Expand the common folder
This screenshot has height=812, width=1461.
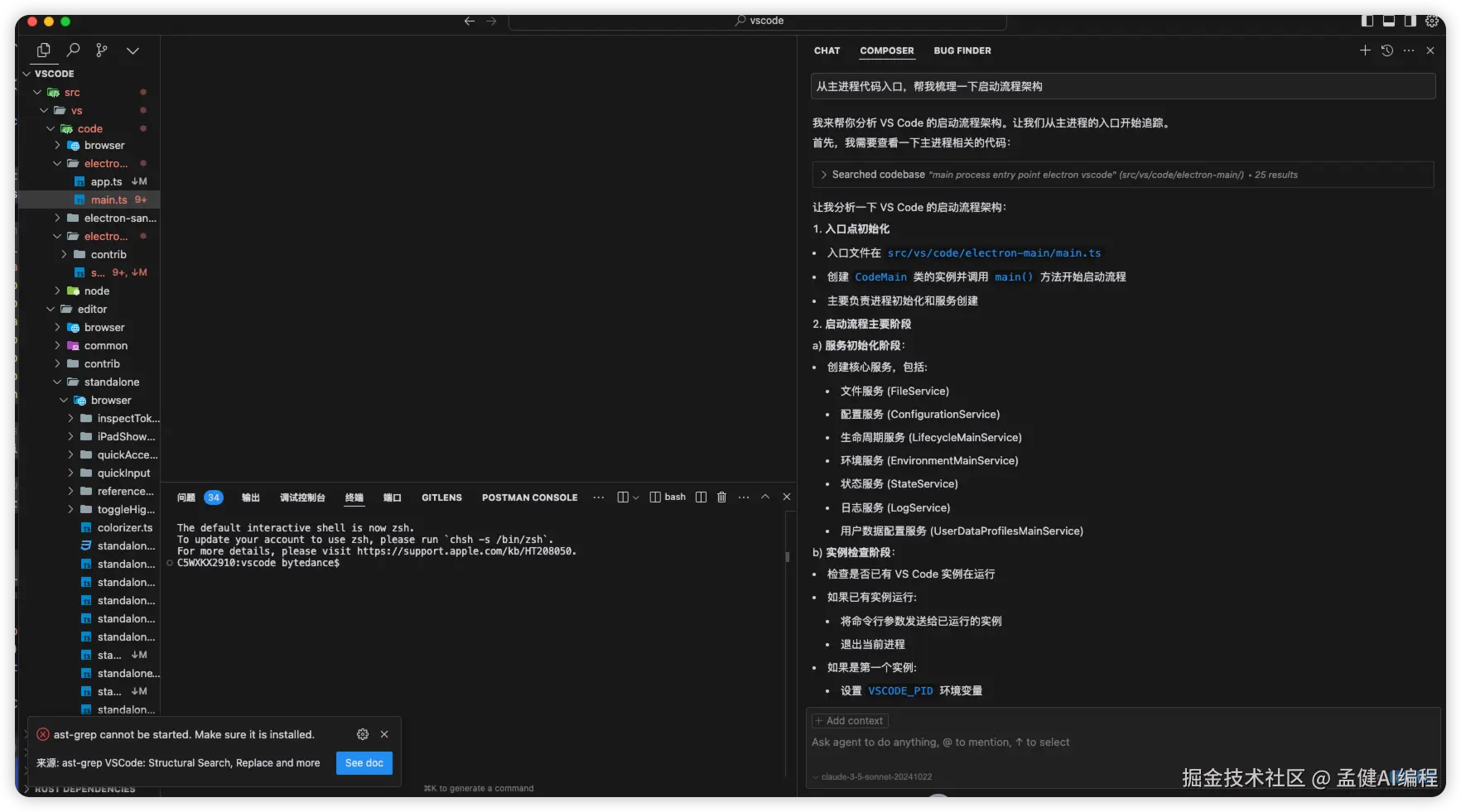[x=57, y=345]
